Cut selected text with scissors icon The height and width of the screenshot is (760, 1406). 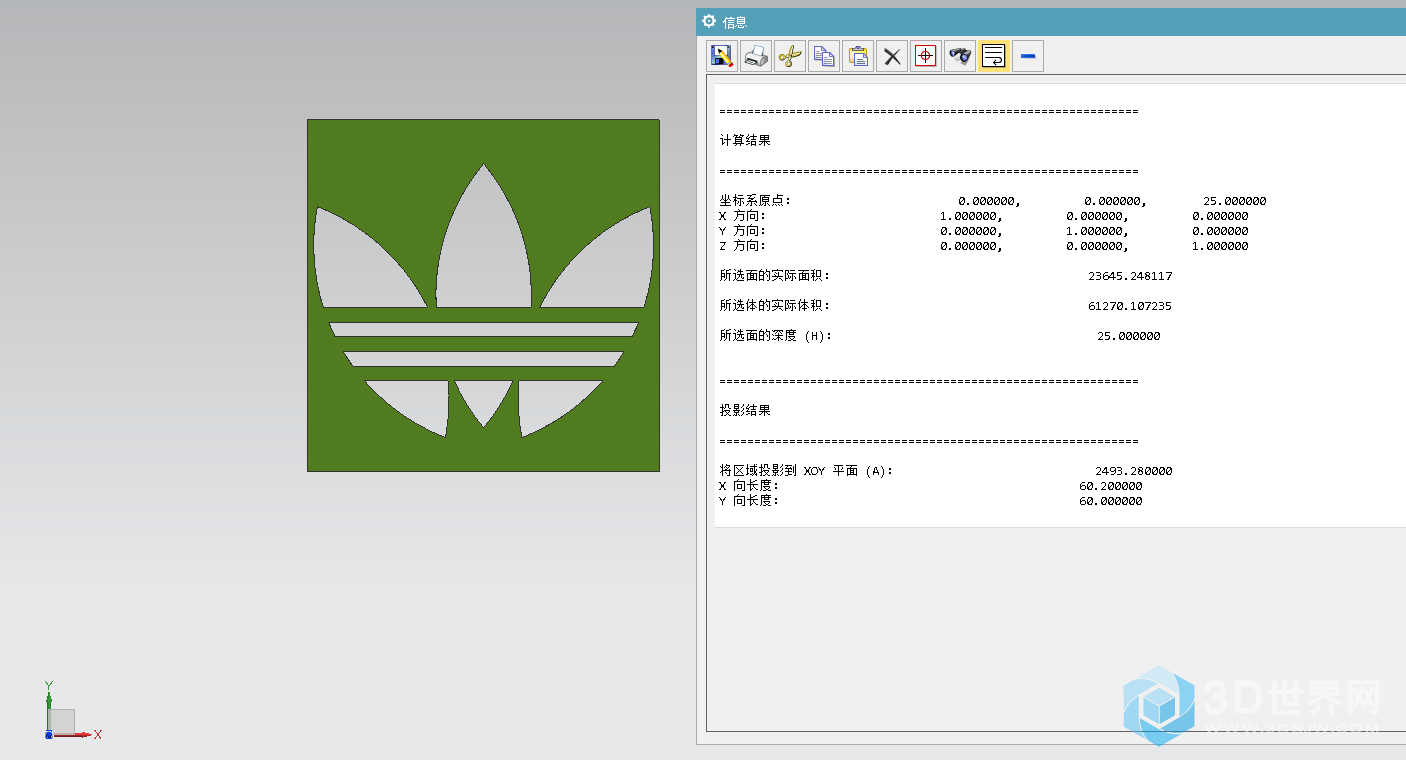[790, 56]
